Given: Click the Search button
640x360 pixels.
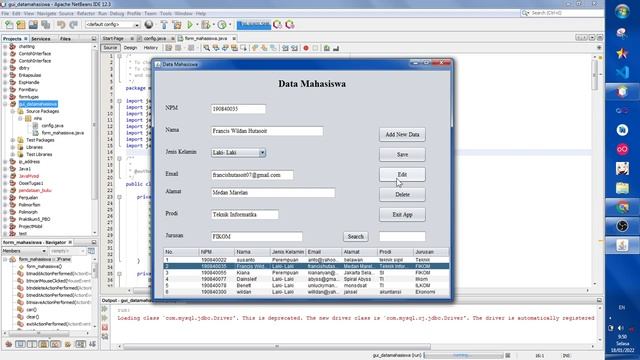Looking at the screenshot, I should 356,237.
